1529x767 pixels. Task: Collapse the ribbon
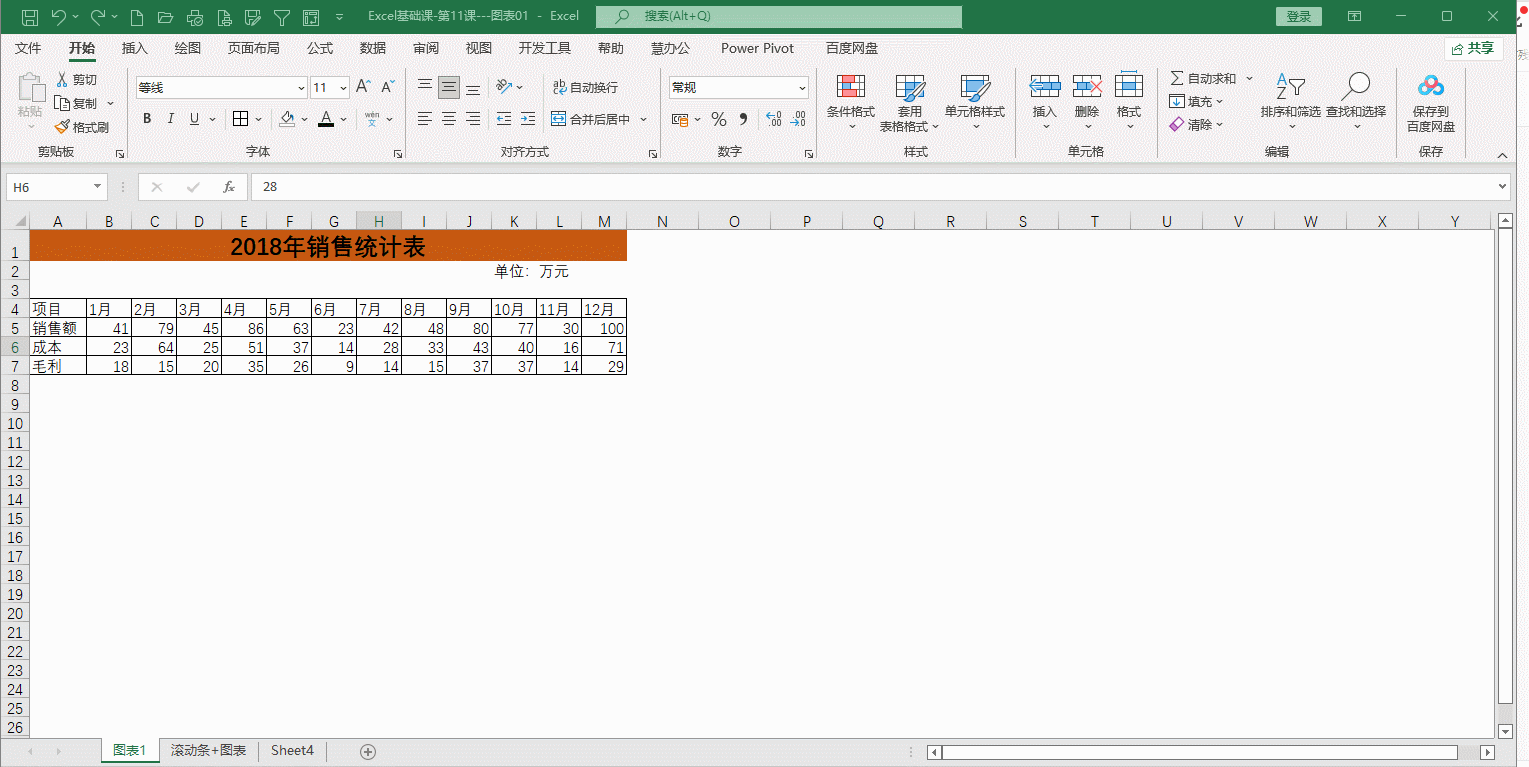point(1502,155)
